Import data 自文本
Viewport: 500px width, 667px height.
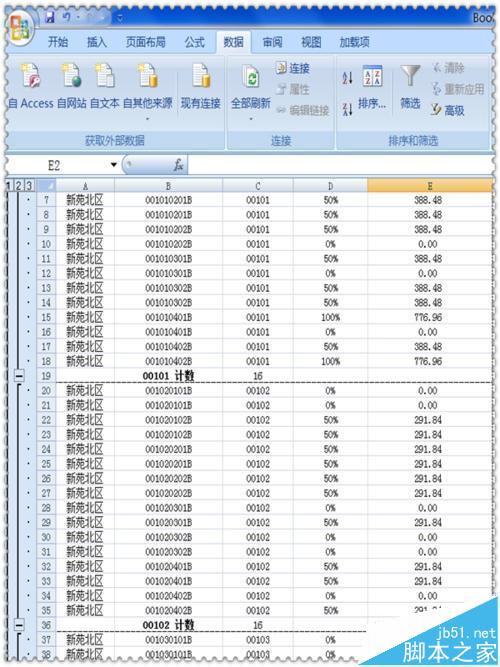[104, 87]
